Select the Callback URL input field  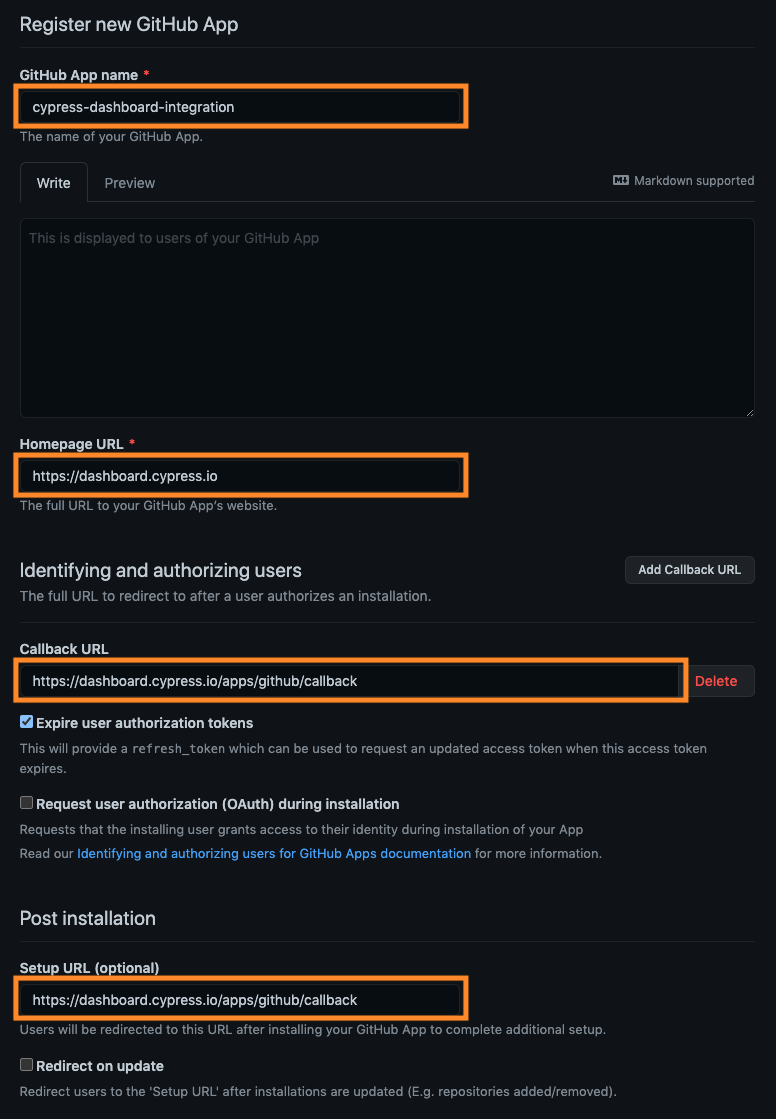(350, 680)
